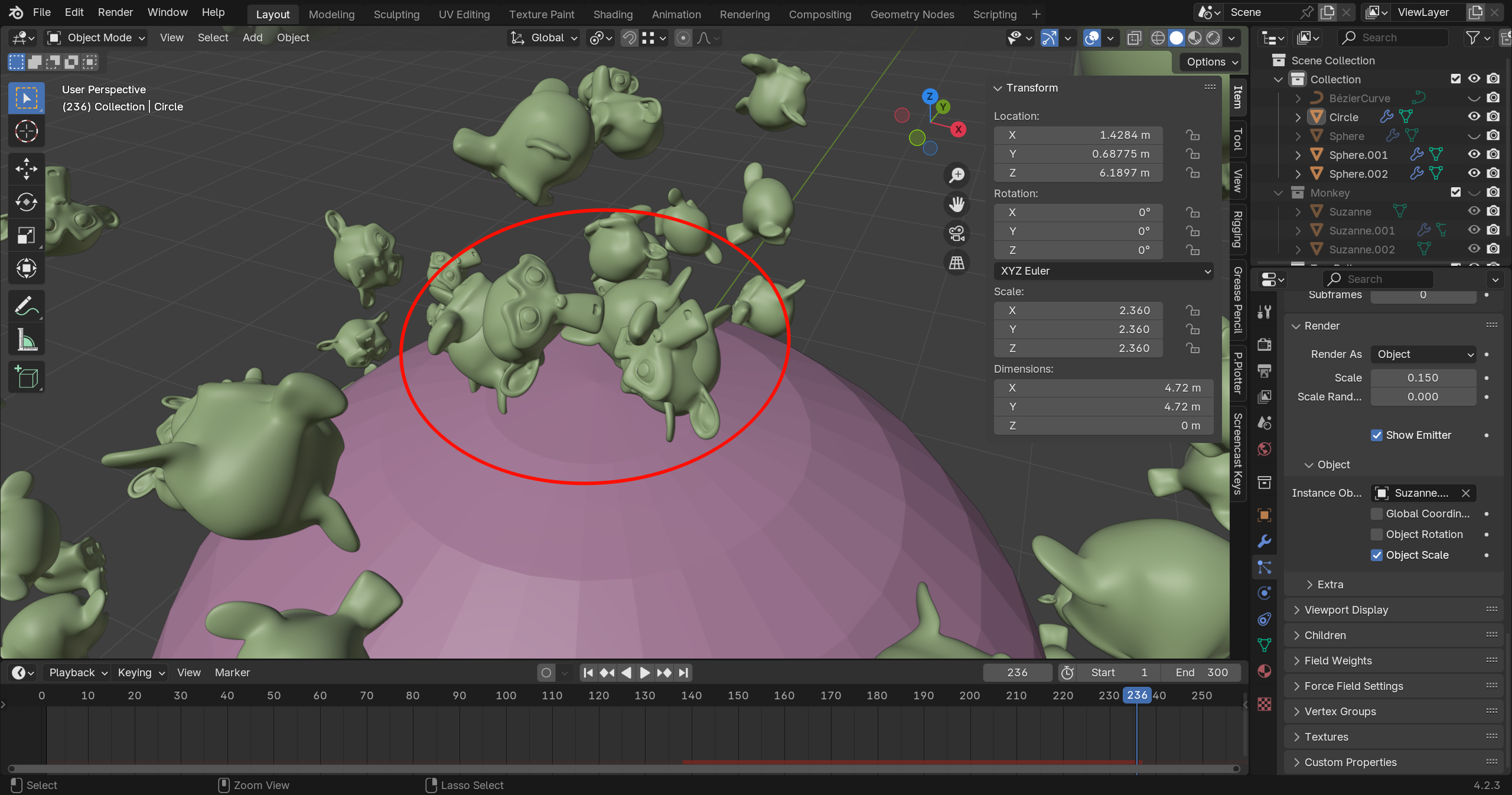Image resolution: width=1512 pixels, height=795 pixels.
Task: Open the Render menu
Action: click(x=115, y=12)
